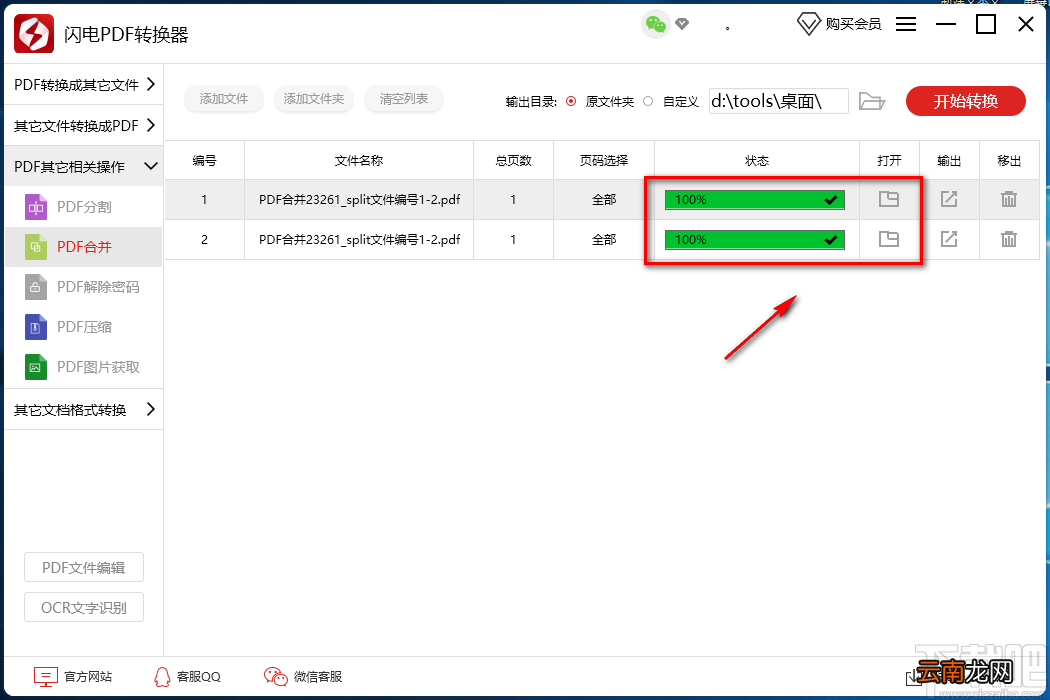1050x700 pixels.
Task: Click the 文件名称 column header
Action: click(x=359, y=161)
